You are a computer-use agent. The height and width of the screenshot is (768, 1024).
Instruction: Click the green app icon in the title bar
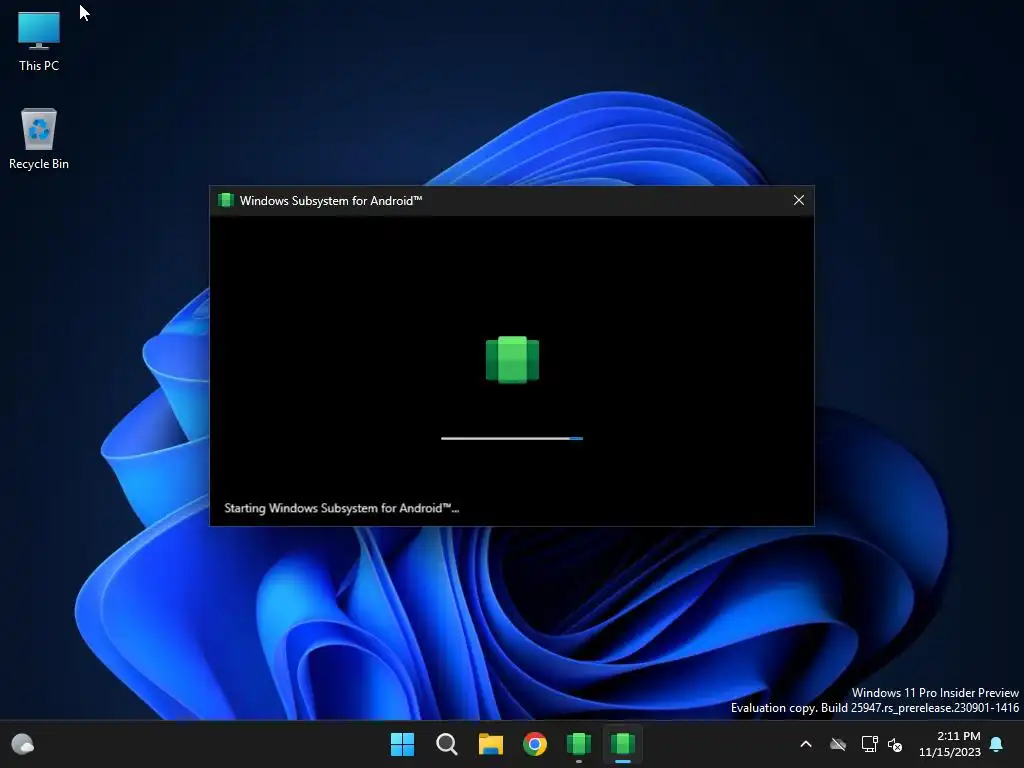(x=225, y=200)
